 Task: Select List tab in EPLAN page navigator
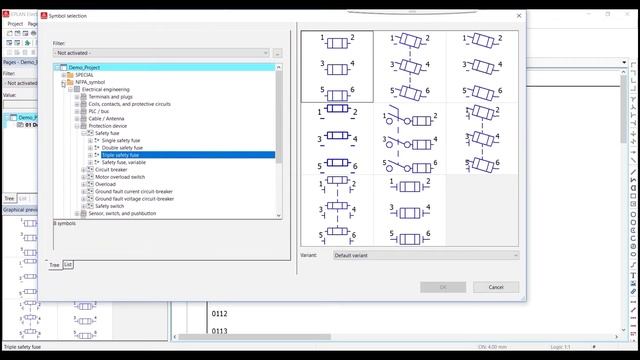pos(23,198)
